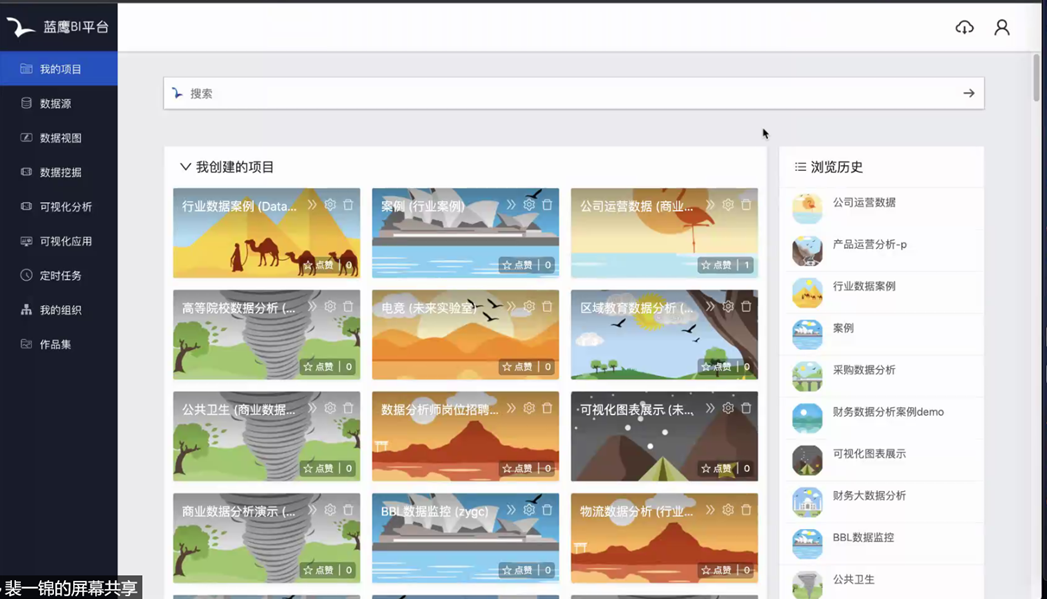This screenshot has width=1047, height=599.
Task: Open gear settings on 物流数据分析 card
Action: pos(728,510)
